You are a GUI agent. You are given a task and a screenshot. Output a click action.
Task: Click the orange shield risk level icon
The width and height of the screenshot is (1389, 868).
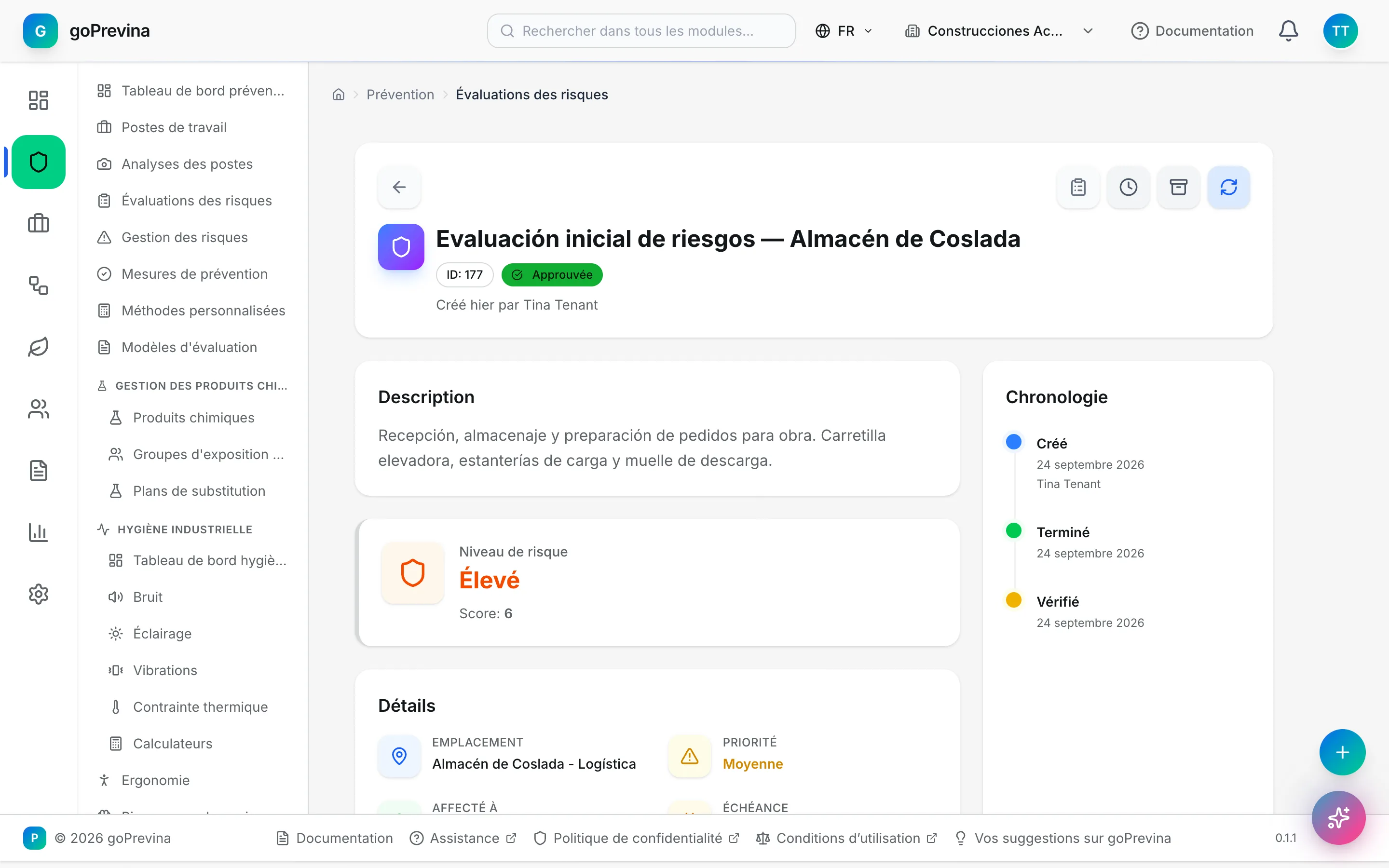[x=412, y=573]
